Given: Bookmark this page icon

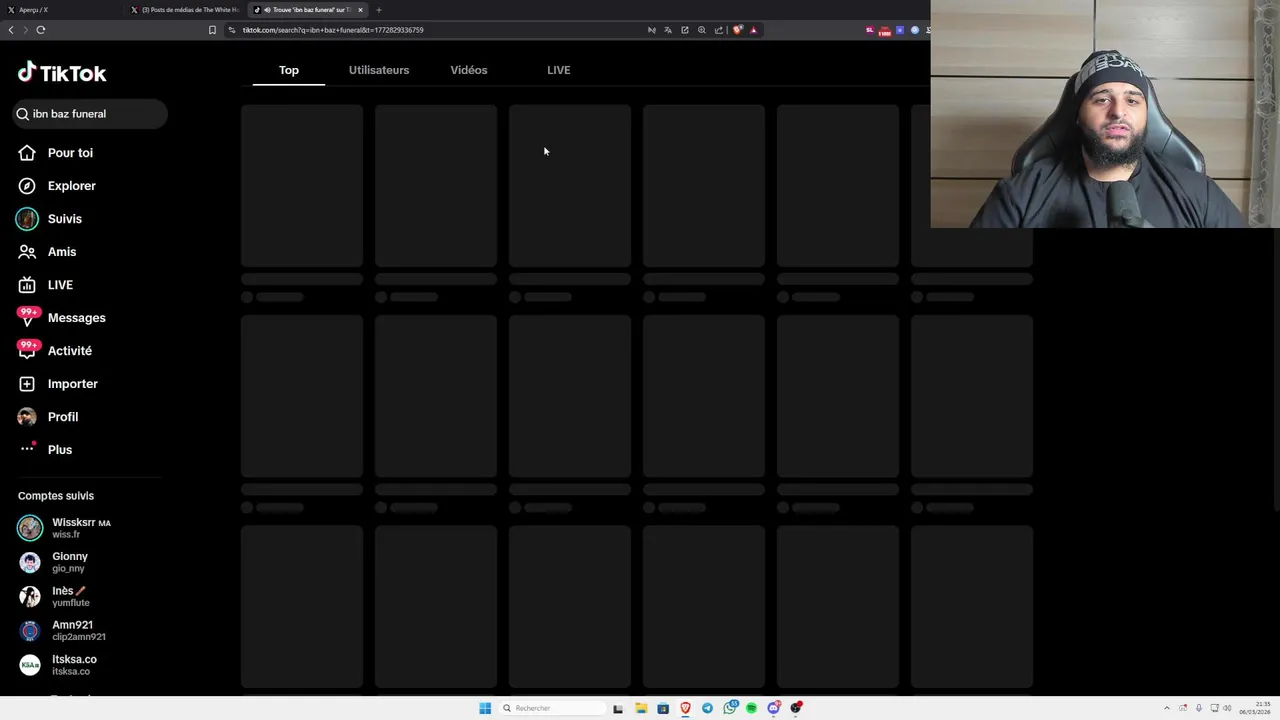Looking at the screenshot, I should click(212, 30).
